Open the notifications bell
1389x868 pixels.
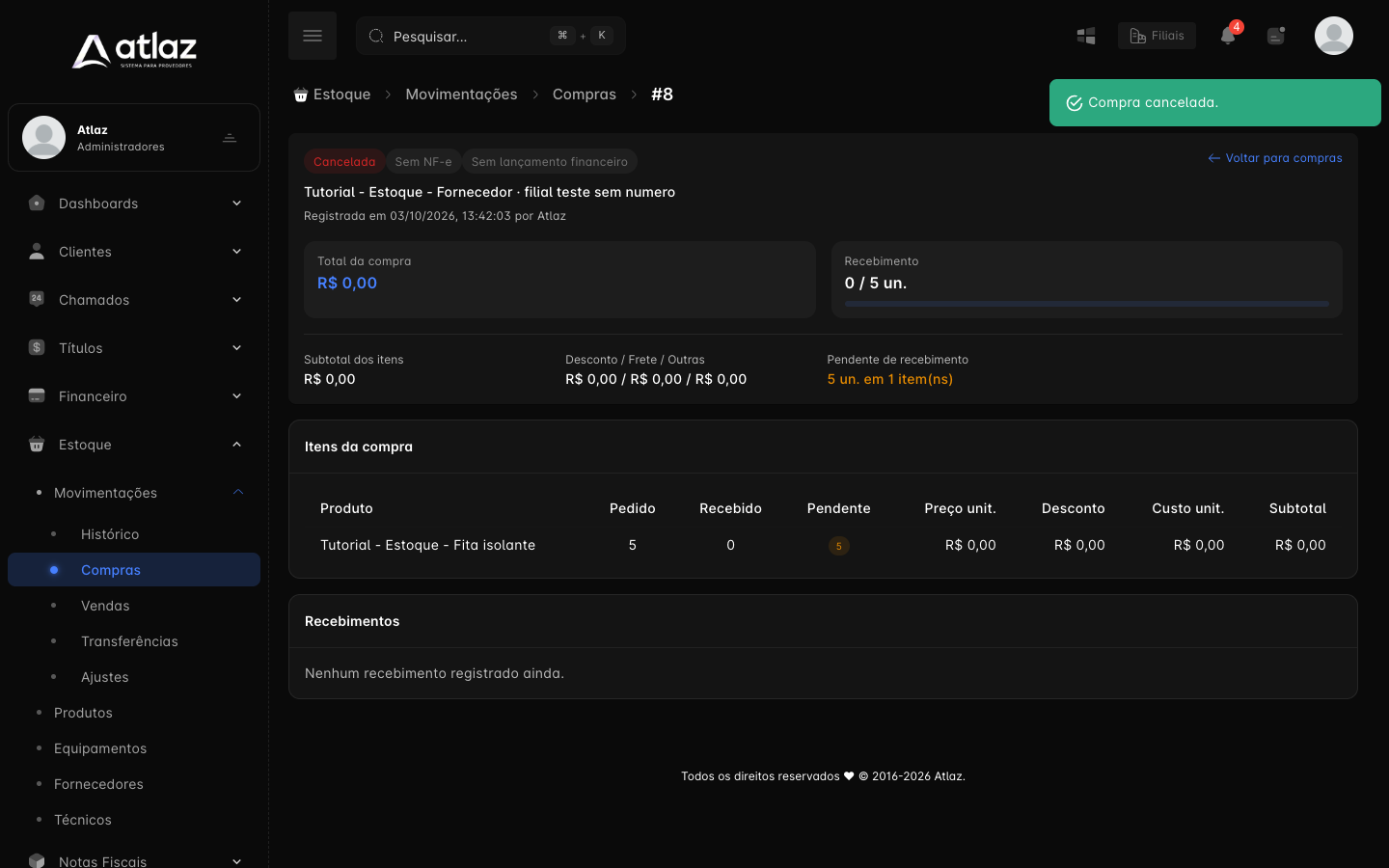[1228, 36]
